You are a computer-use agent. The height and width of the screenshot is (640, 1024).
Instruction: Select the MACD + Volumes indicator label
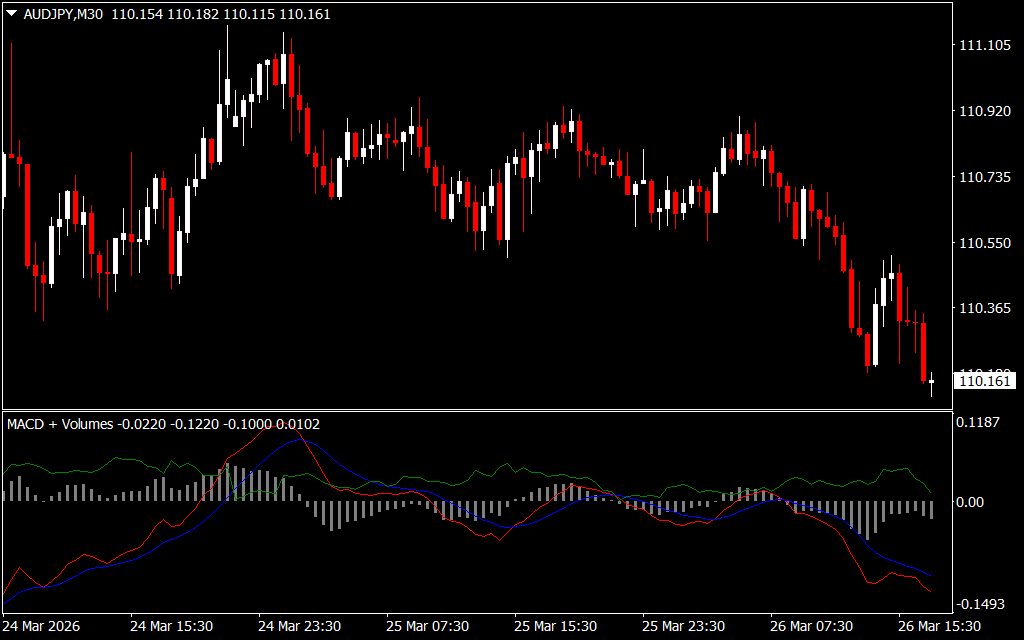59,424
